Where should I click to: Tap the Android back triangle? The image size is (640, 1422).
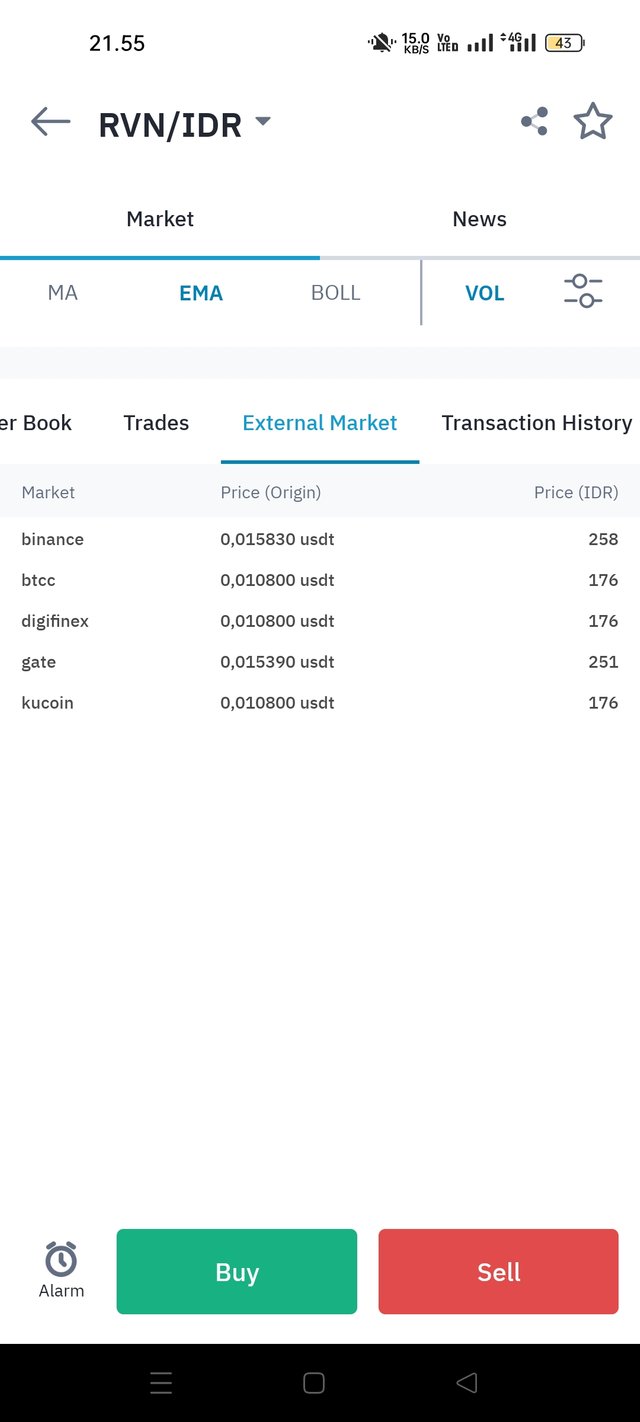pos(466,1383)
